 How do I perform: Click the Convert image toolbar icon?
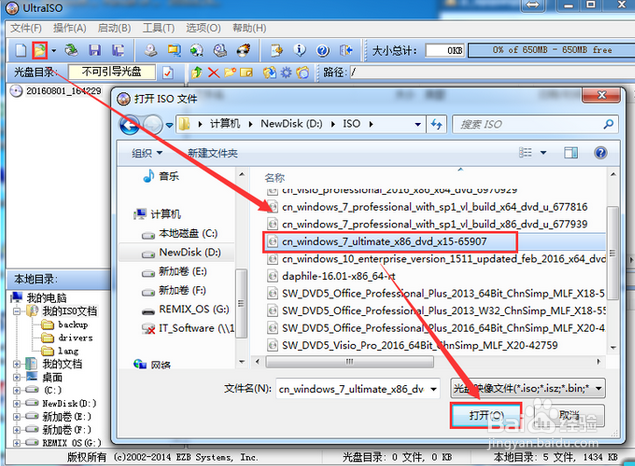tap(197, 50)
